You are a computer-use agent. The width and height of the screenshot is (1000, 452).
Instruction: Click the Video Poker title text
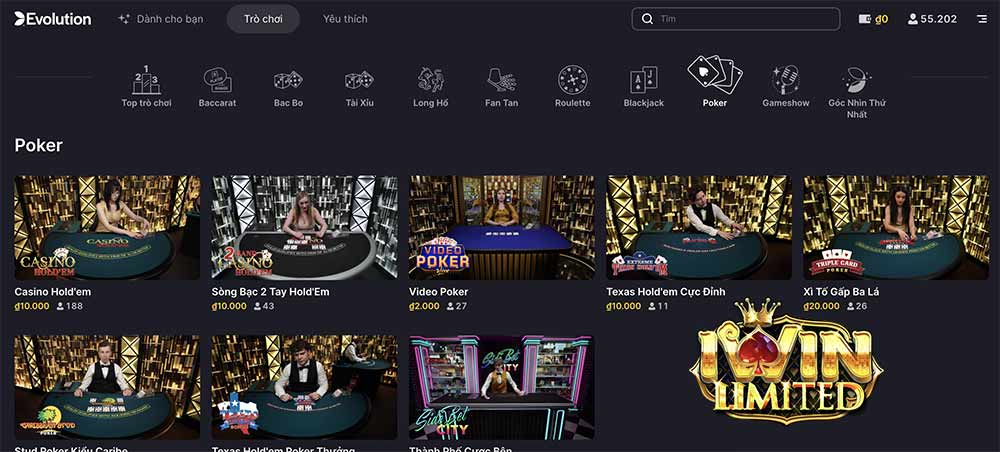pyautogui.click(x=439, y=292)
